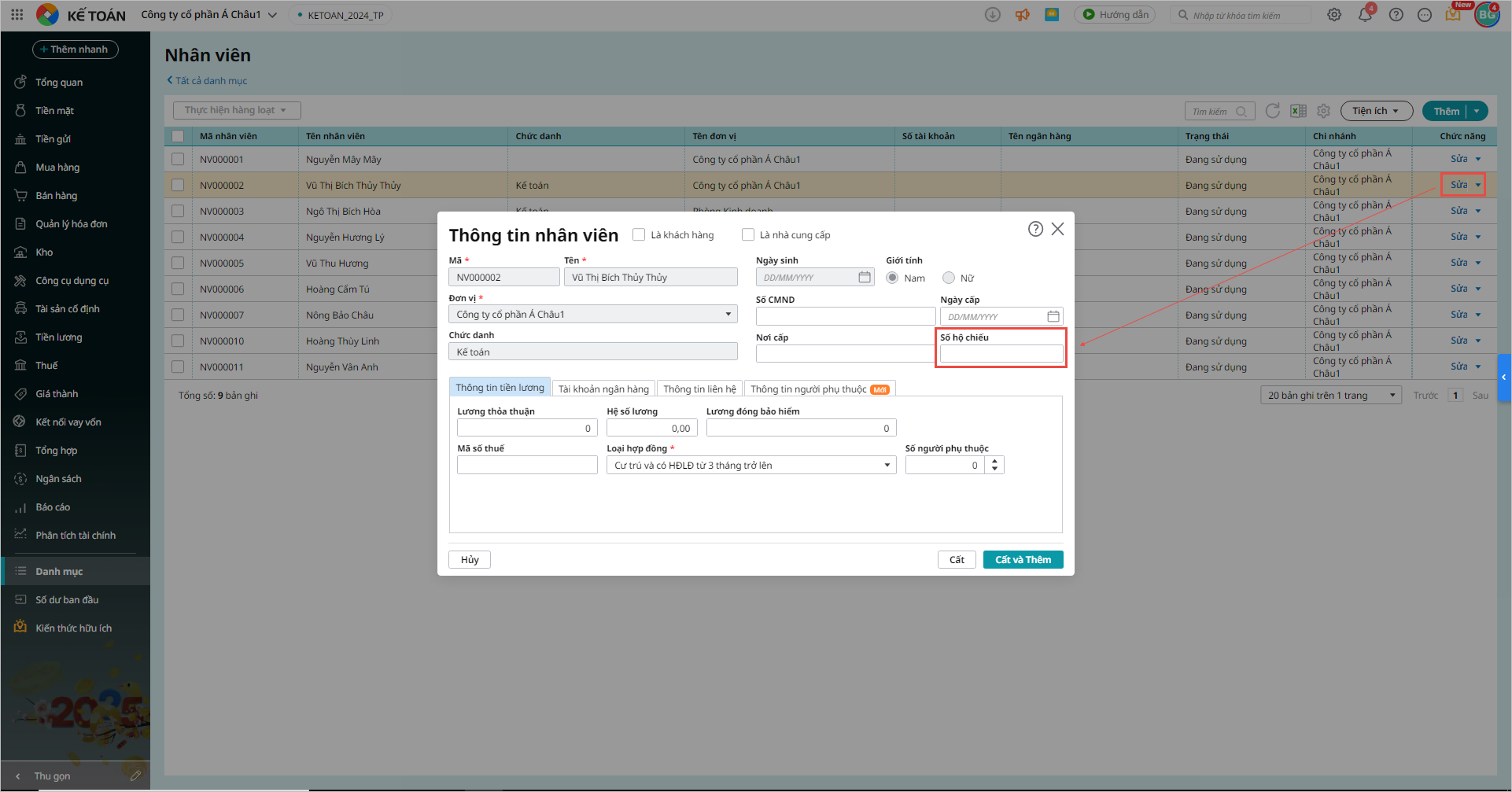Open Tiền mặt module

(x=54, y=110)
